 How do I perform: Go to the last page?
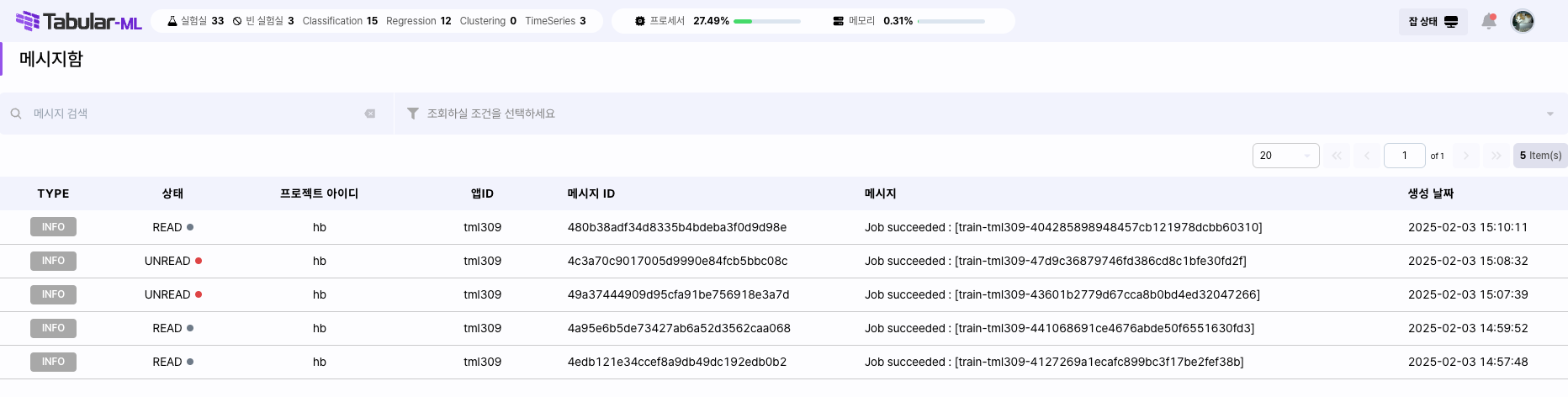(1496, 156)
